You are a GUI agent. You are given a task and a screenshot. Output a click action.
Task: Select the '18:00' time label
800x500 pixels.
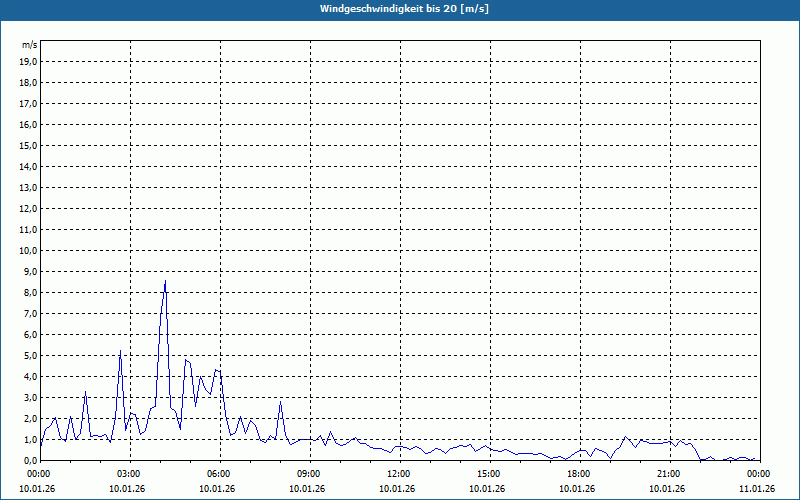pyautogui.click(x=580, y=474)
